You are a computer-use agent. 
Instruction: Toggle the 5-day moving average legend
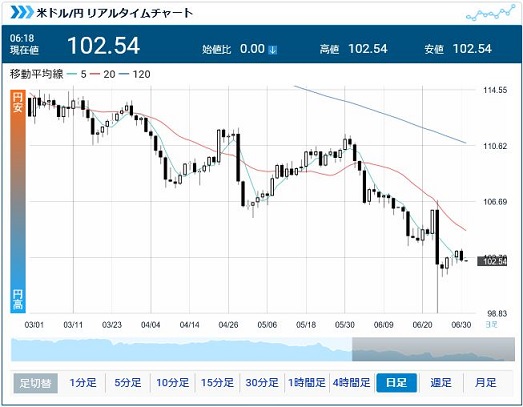77,74
